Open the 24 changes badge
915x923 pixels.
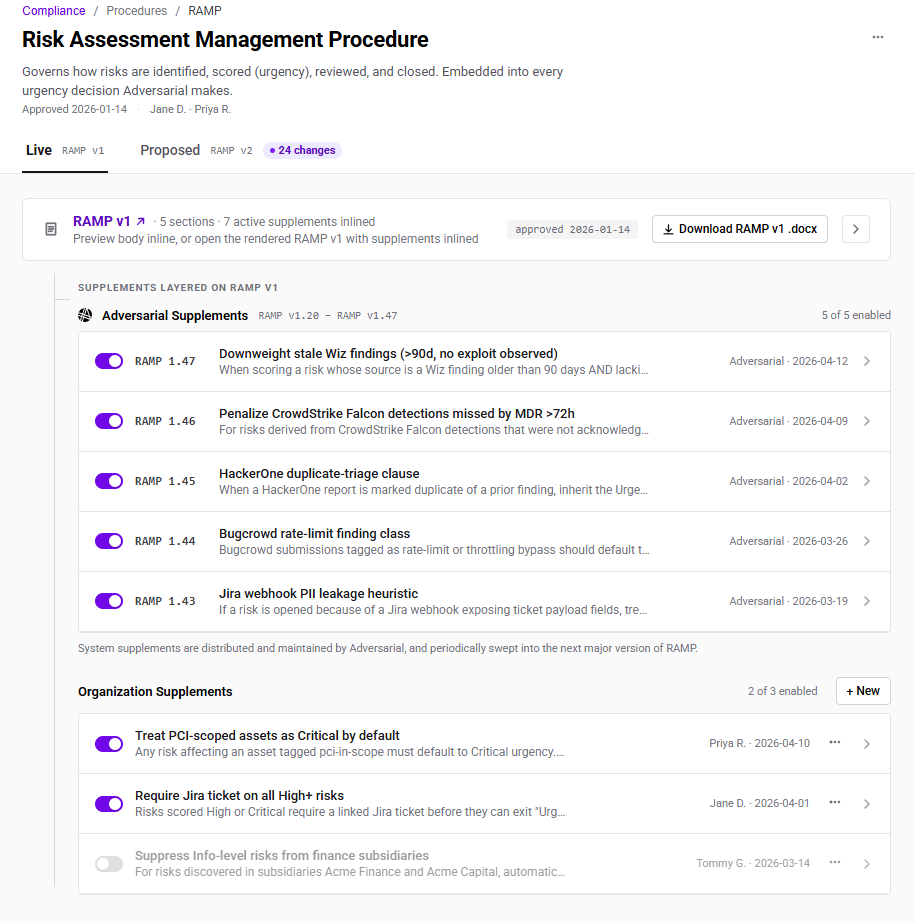coord(302,151)
